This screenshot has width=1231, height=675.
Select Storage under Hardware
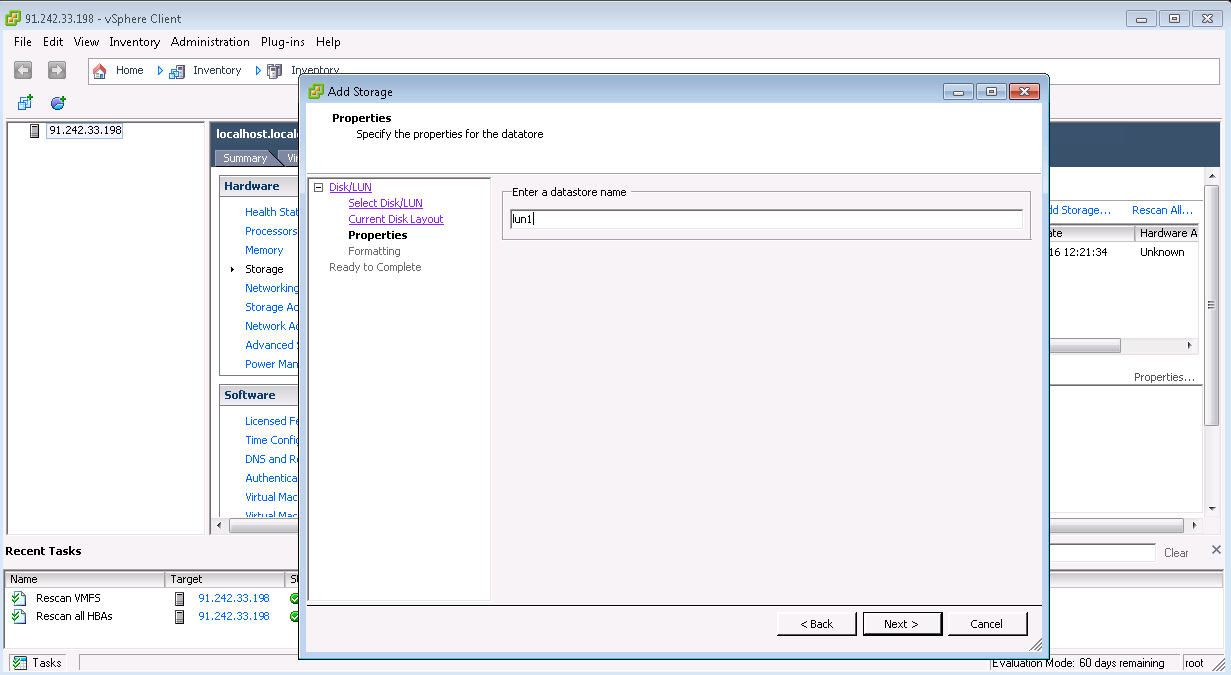tap(264, 269)
